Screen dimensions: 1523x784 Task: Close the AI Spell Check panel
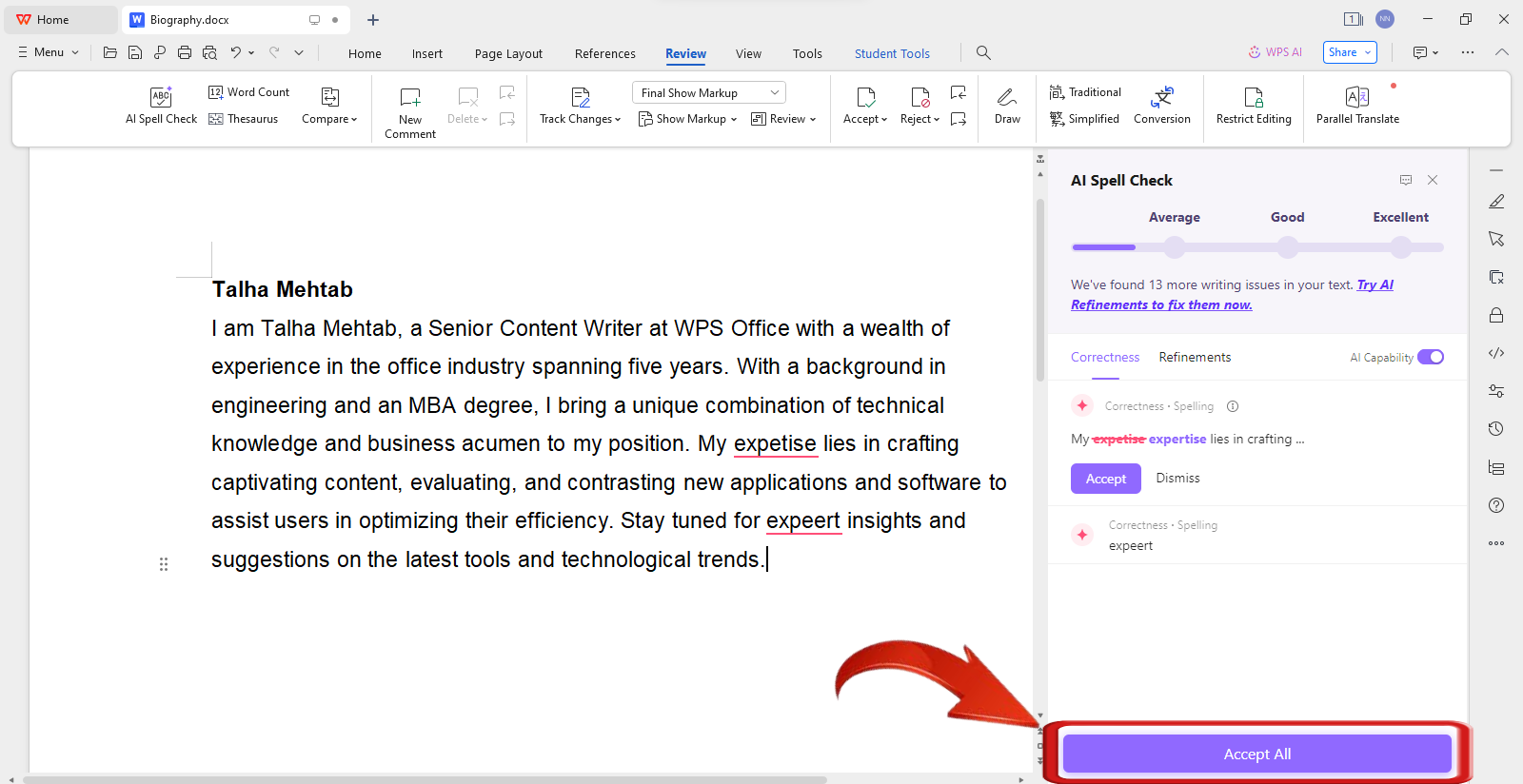(x=1433, y=180)
